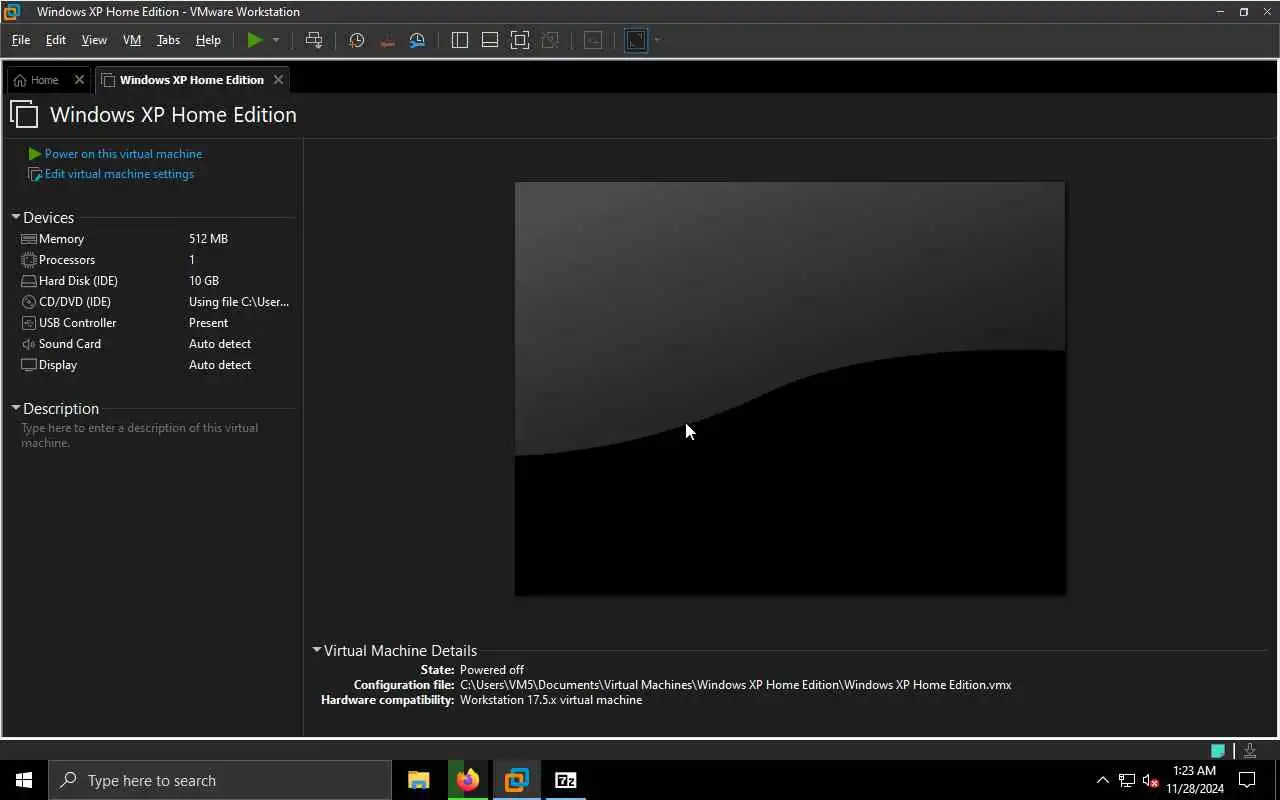Take a snapshot of the virtual machine
This screenshot has height=800, width=1280.
[356, 40]
